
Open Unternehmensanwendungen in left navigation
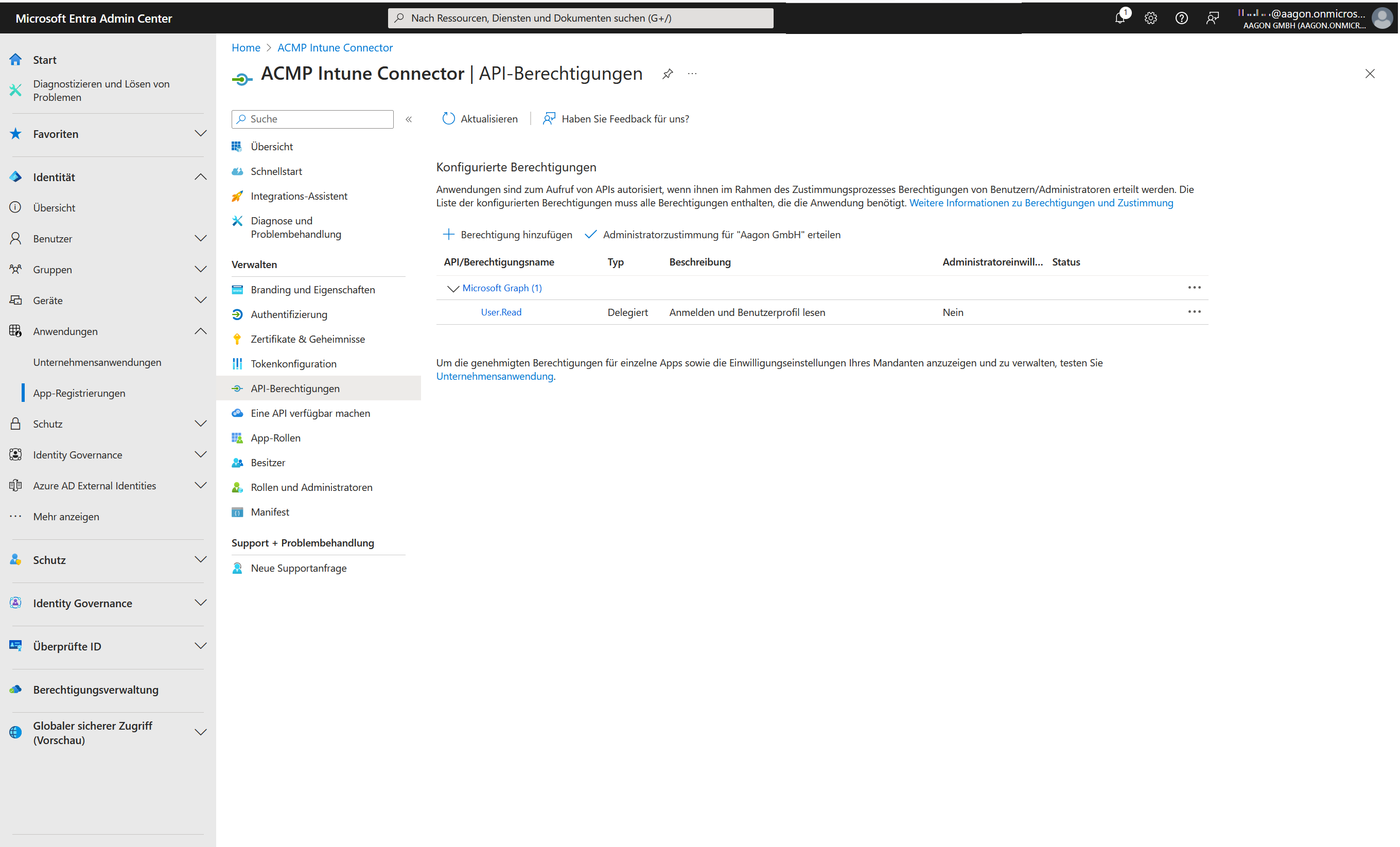(97, 362)
